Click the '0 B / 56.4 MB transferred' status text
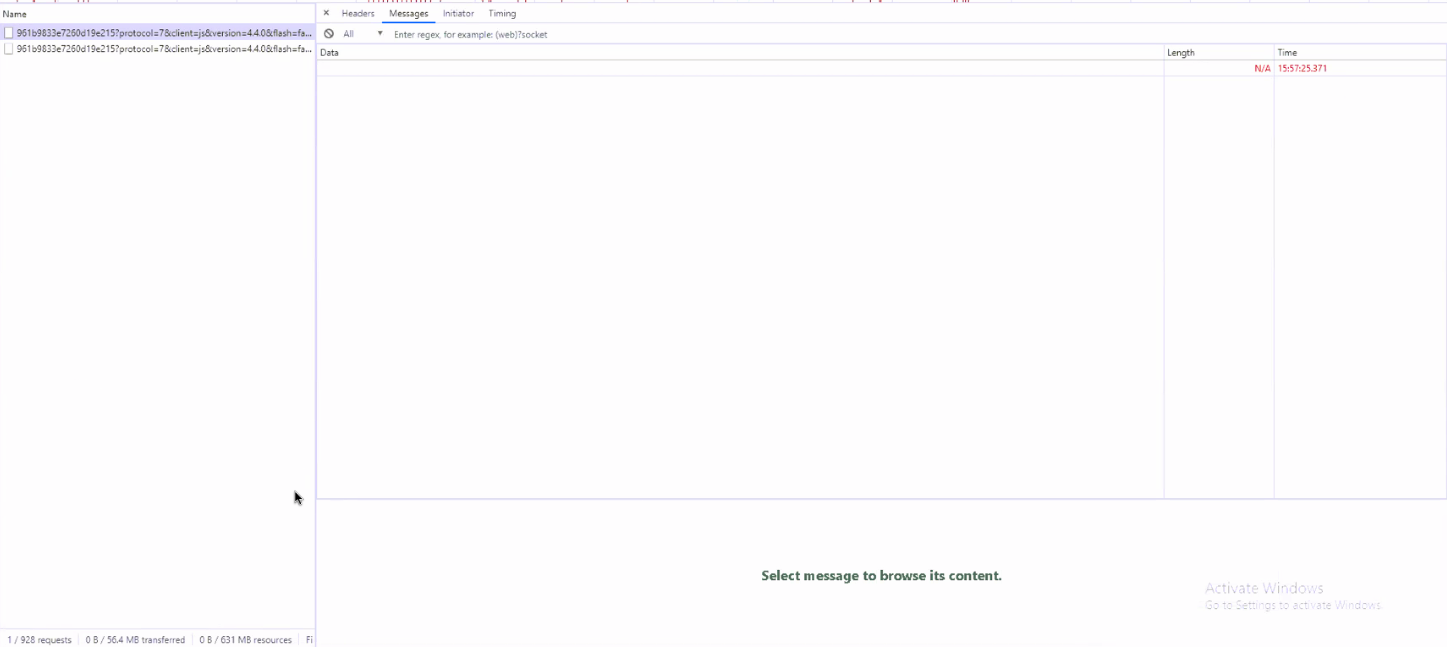This screenshot has width=1447, height=647. pos(133,639)
